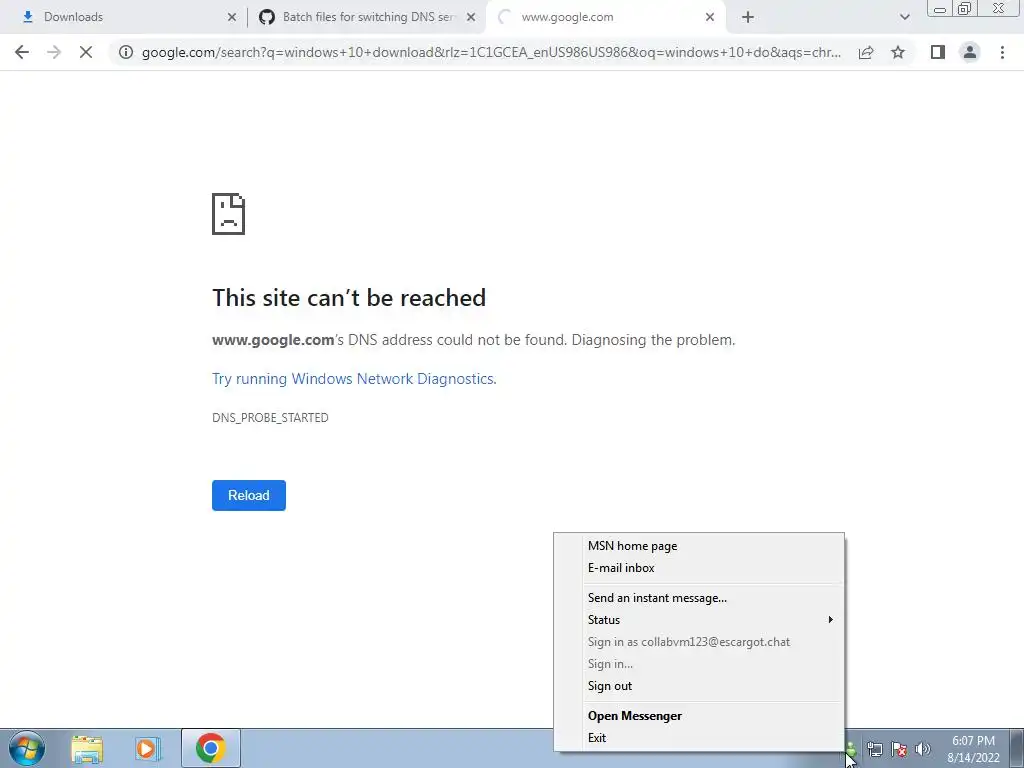This screenshot has width=1024, height=768.
Task: Open the network tray icon
Action: tap(874, 749)
